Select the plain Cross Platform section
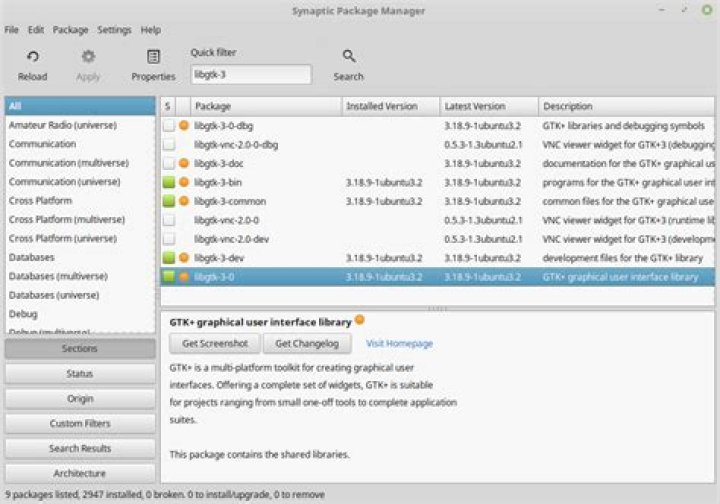This screenshot has height=504, width=720. [80, 201]
